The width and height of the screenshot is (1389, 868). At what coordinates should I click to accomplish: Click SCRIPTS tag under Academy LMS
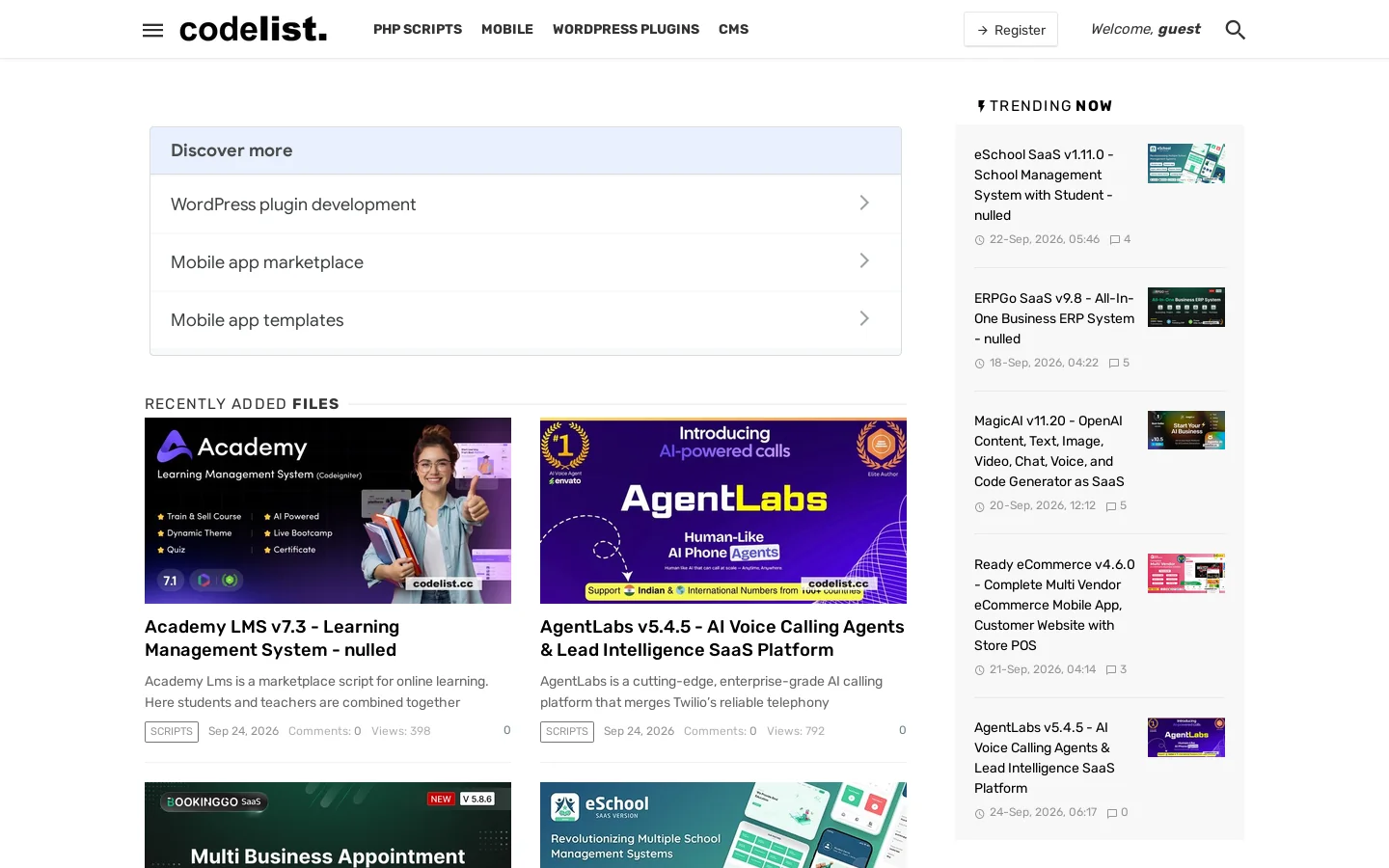(172, 732)
